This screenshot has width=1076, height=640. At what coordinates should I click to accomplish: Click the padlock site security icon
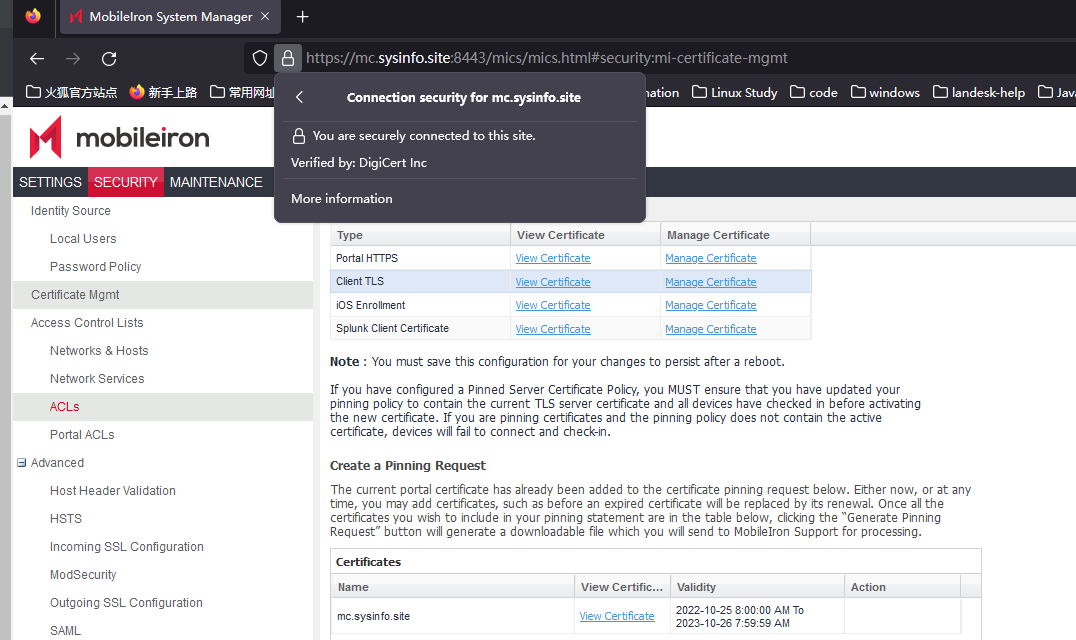pos(287,58)
